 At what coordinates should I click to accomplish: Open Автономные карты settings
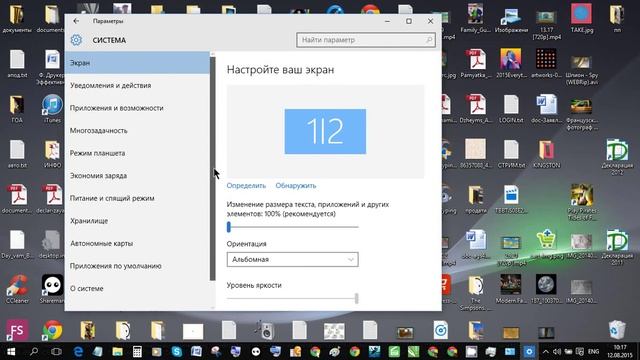[137, 243]
